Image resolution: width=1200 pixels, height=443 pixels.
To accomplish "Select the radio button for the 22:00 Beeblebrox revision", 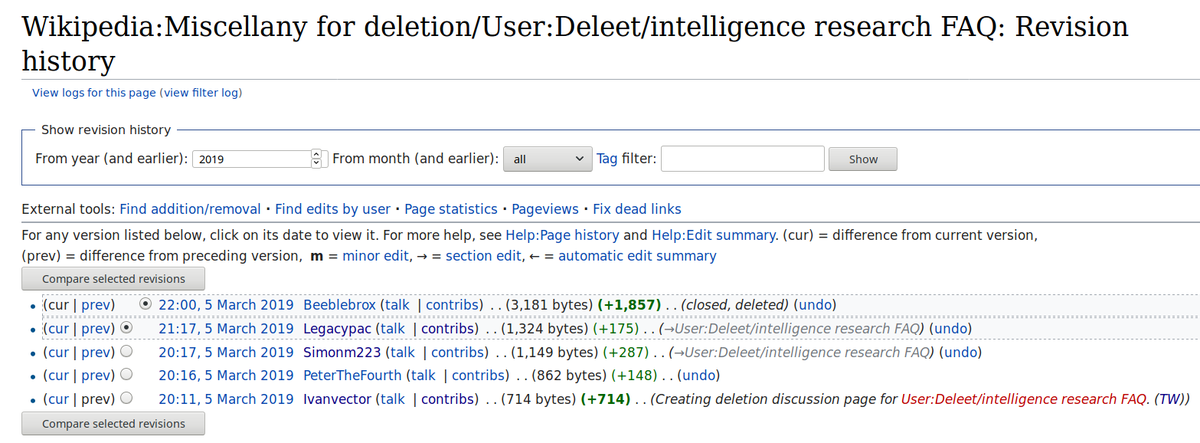I will (147, 304).
